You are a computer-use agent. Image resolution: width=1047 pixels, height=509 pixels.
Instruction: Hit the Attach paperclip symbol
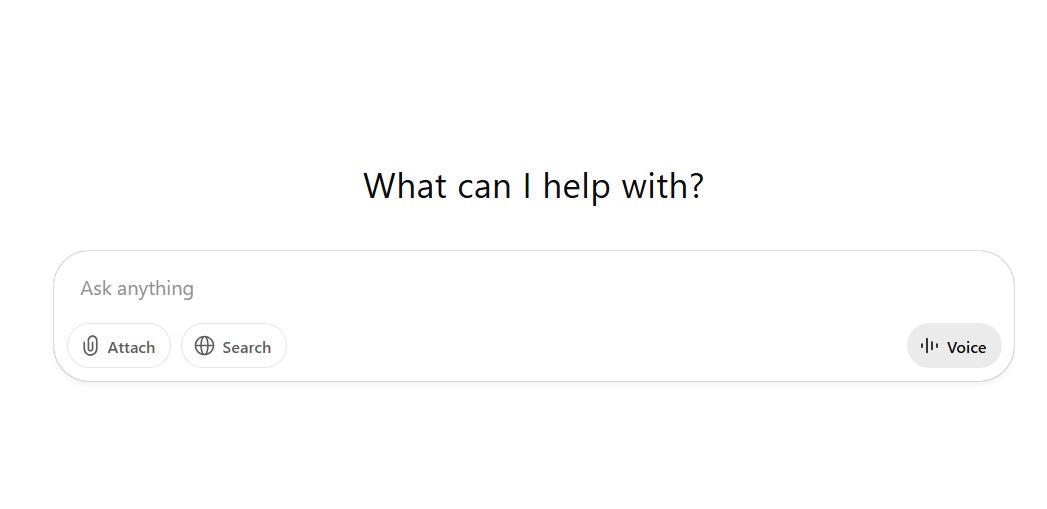(90, 346)
